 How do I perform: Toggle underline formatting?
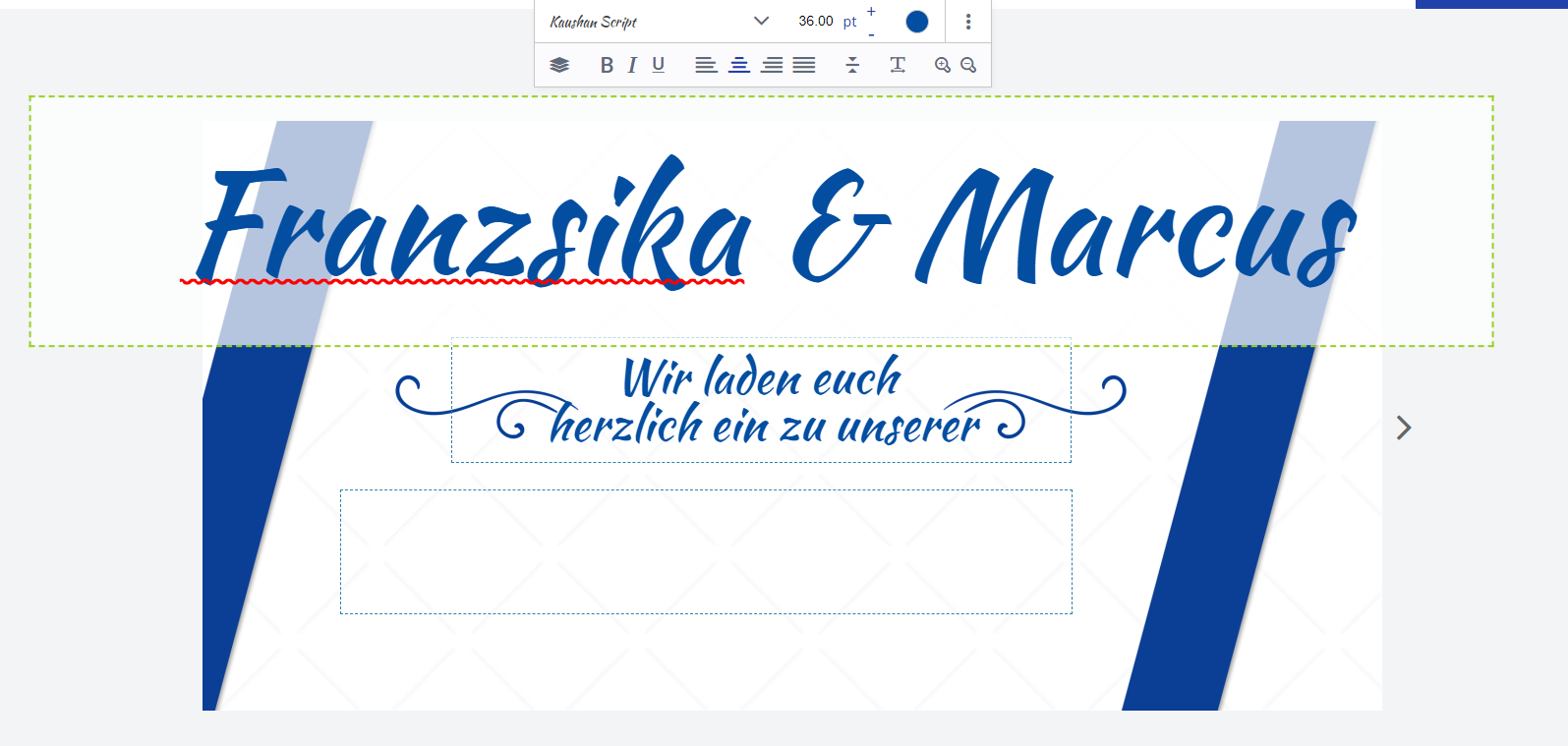click(659, 65)
